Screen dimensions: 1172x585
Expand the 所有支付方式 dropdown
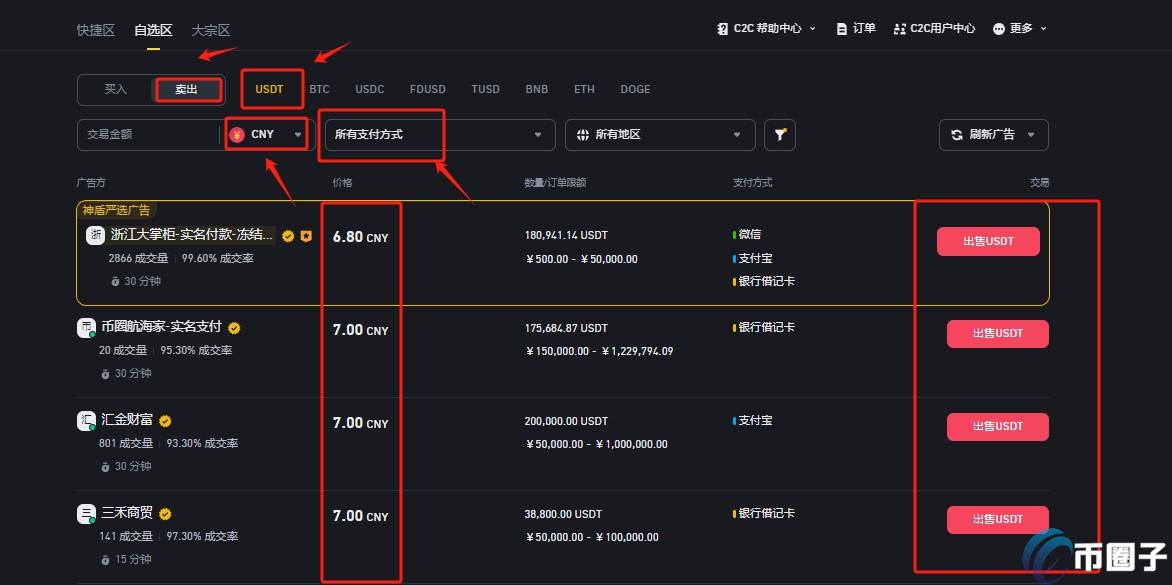437,134
